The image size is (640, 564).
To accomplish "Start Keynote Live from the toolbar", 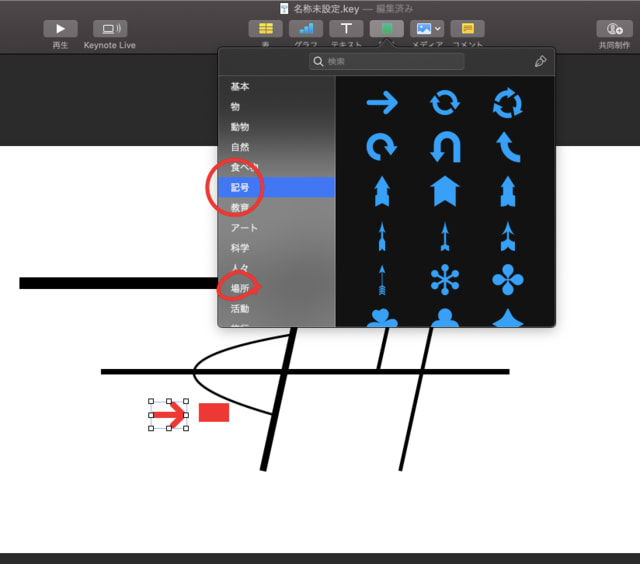I will coord(109,29).
